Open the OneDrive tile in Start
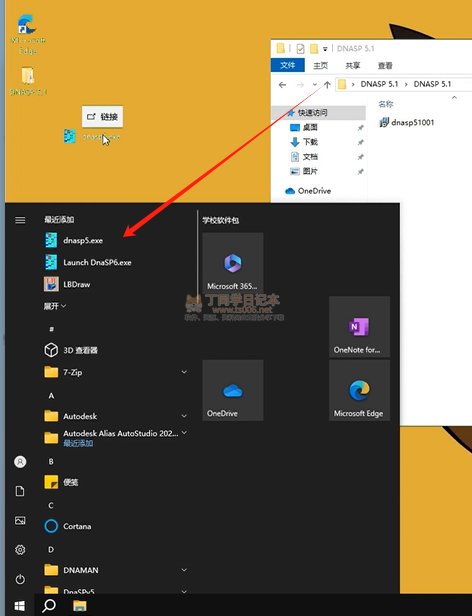Screen dimensions: 472x616 (x=233, y=390)
